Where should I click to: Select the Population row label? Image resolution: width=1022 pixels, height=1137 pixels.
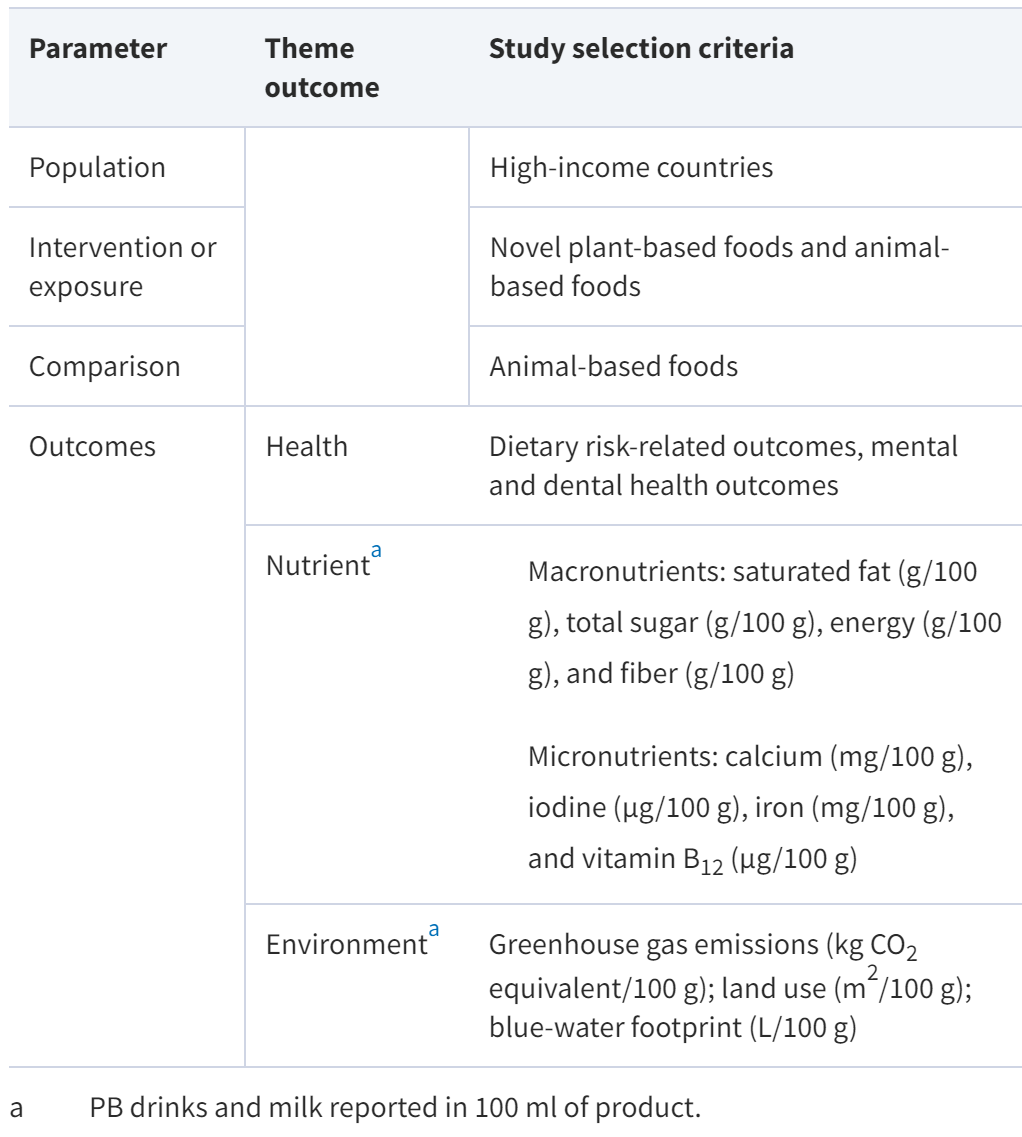[x=97, y=168]
